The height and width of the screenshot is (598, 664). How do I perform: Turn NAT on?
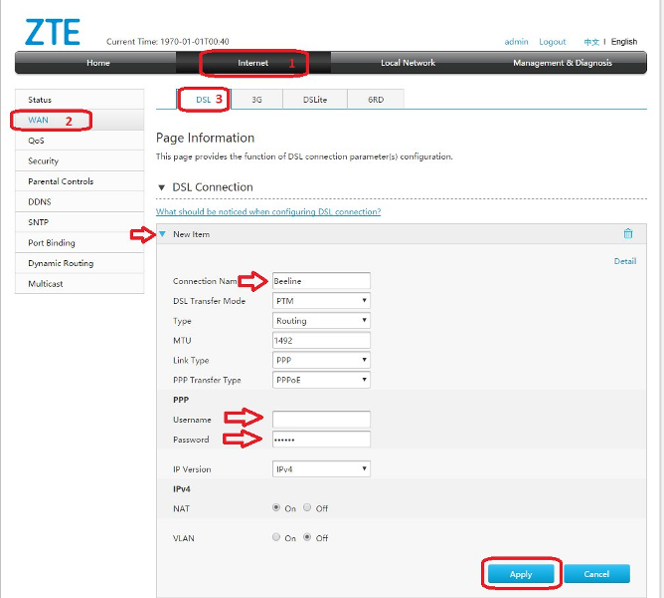tap(276, 508)
